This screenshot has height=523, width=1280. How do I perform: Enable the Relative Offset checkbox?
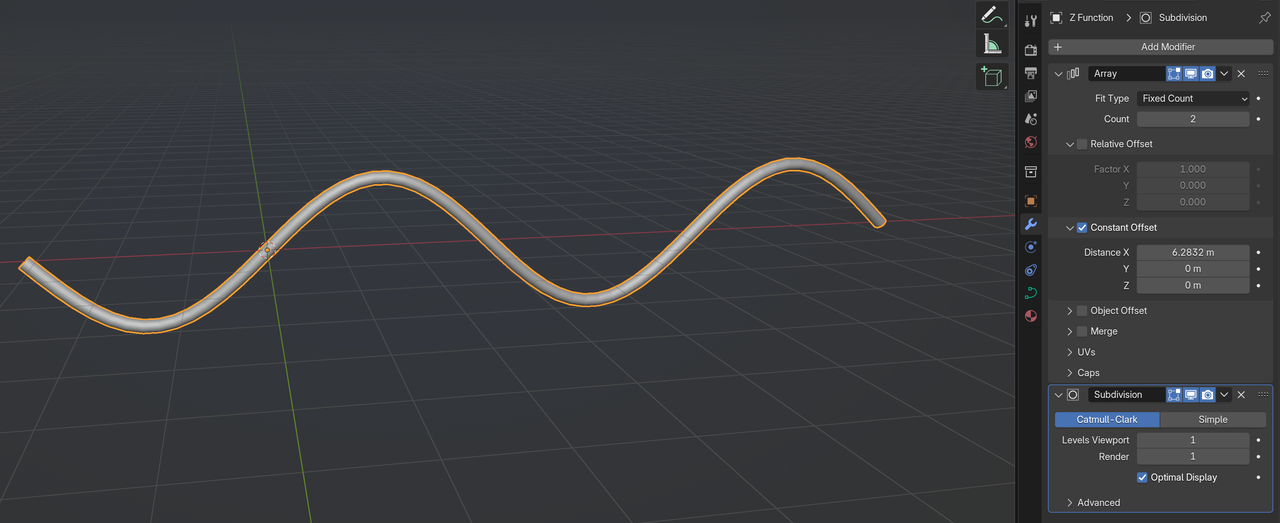[x=1082, y=144]
